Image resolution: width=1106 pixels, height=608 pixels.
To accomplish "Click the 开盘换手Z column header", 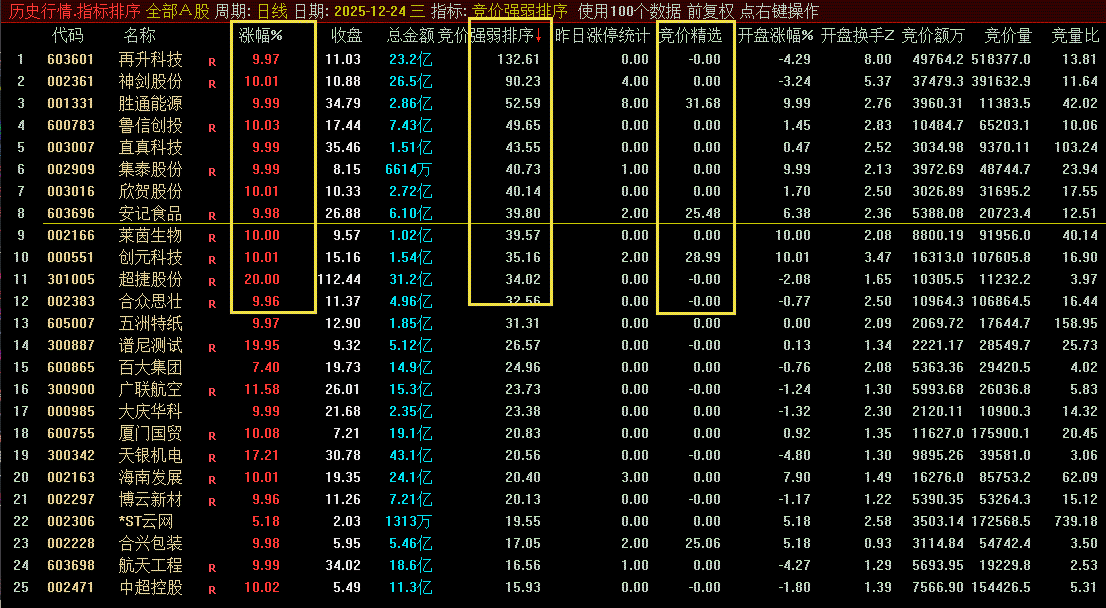I will click(x=858, y=35).
